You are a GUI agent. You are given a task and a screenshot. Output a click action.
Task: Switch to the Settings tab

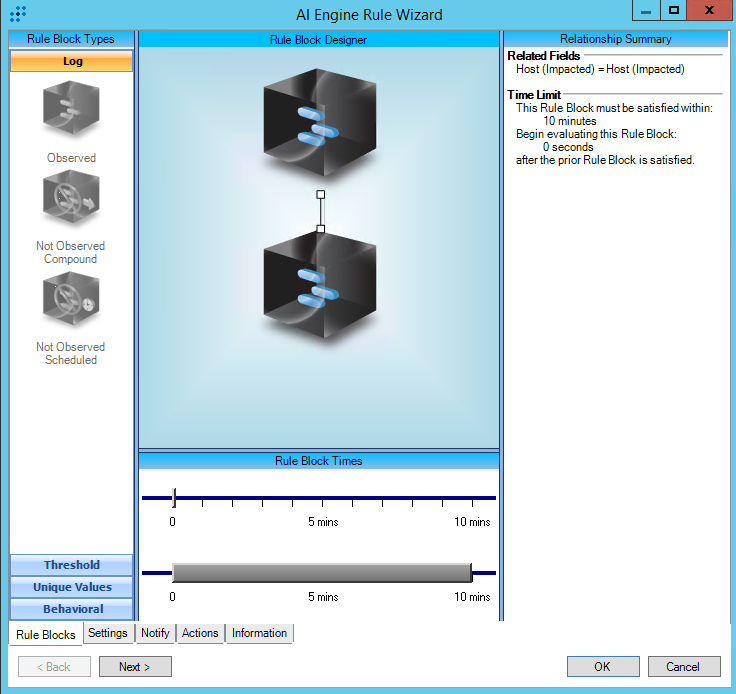107,633
